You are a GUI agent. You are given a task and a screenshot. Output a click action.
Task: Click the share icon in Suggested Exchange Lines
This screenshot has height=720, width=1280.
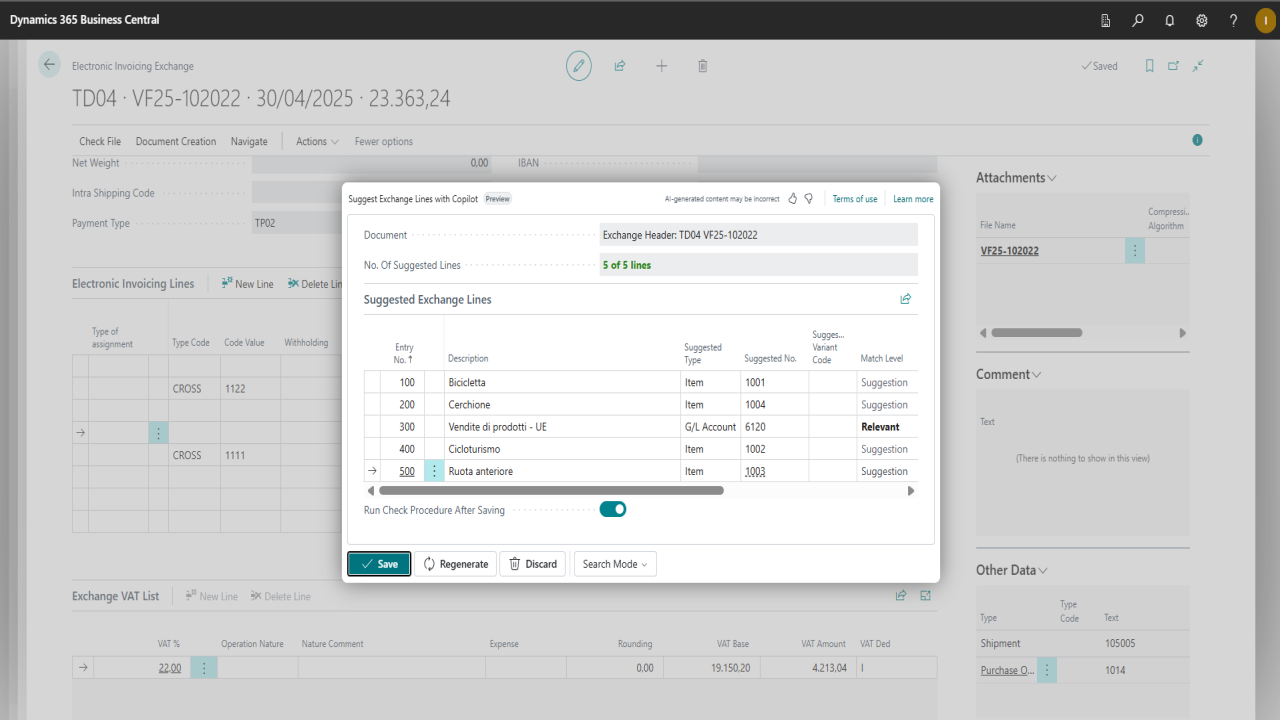point(906,299)
